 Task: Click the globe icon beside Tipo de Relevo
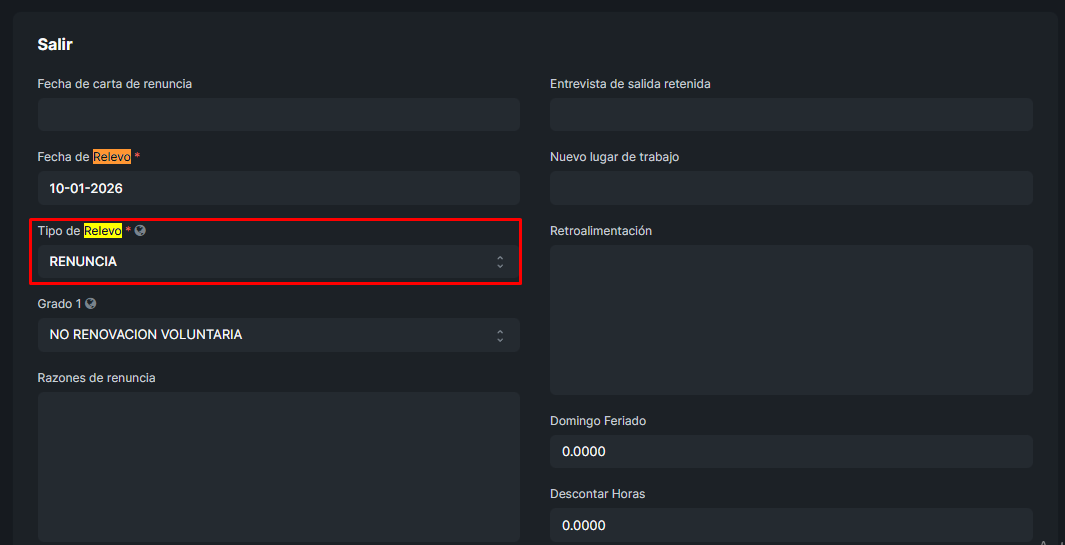click(x=141, y=231)
